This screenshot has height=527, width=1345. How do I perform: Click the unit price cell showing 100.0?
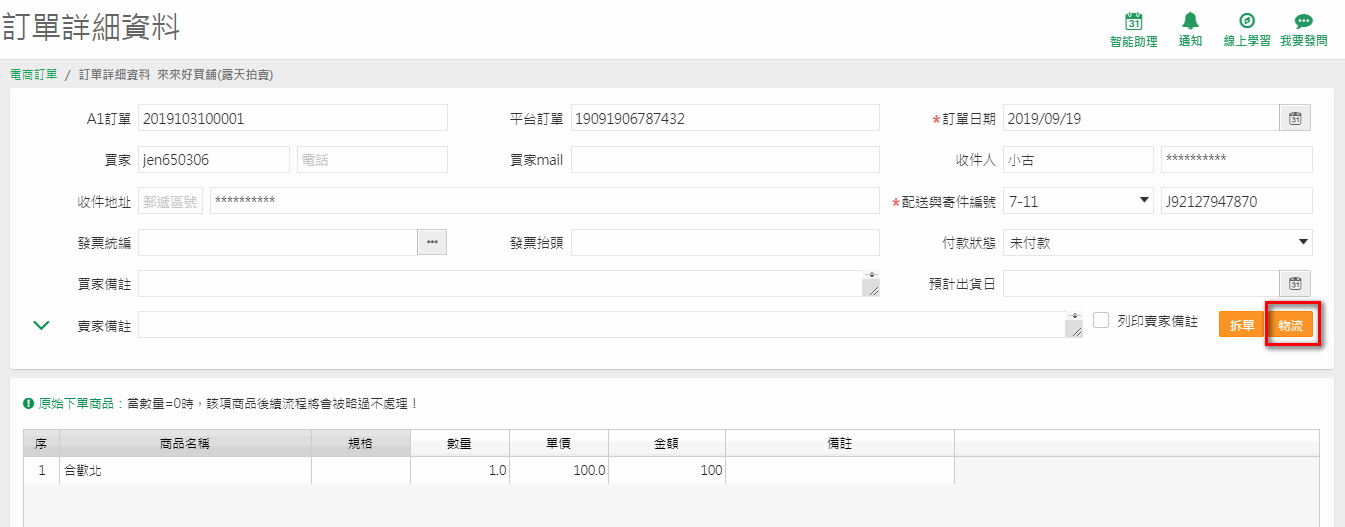pyautogui.click(x=558, y=470)
